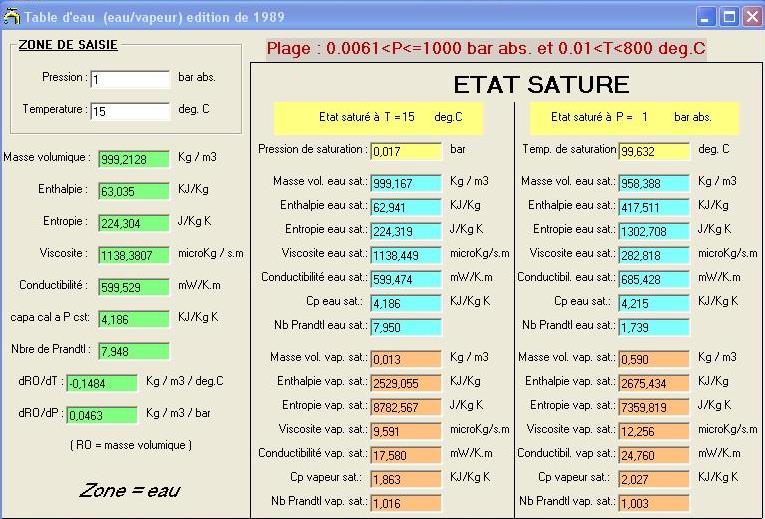
Task: Click Enthalpie vap. sat. value 2529,055
Action: tap(406, 383)
